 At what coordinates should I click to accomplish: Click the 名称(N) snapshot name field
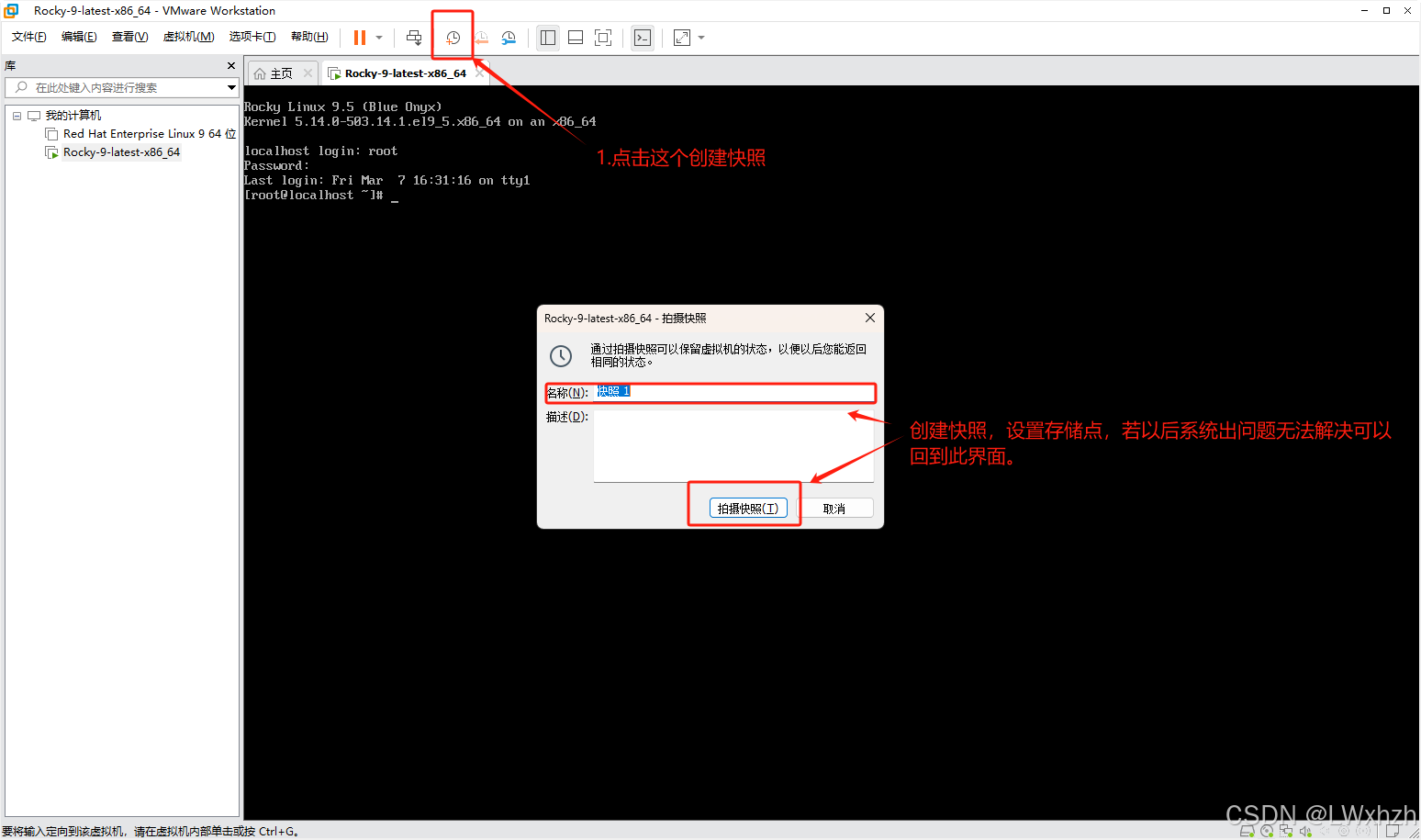[x=734, y=392]
